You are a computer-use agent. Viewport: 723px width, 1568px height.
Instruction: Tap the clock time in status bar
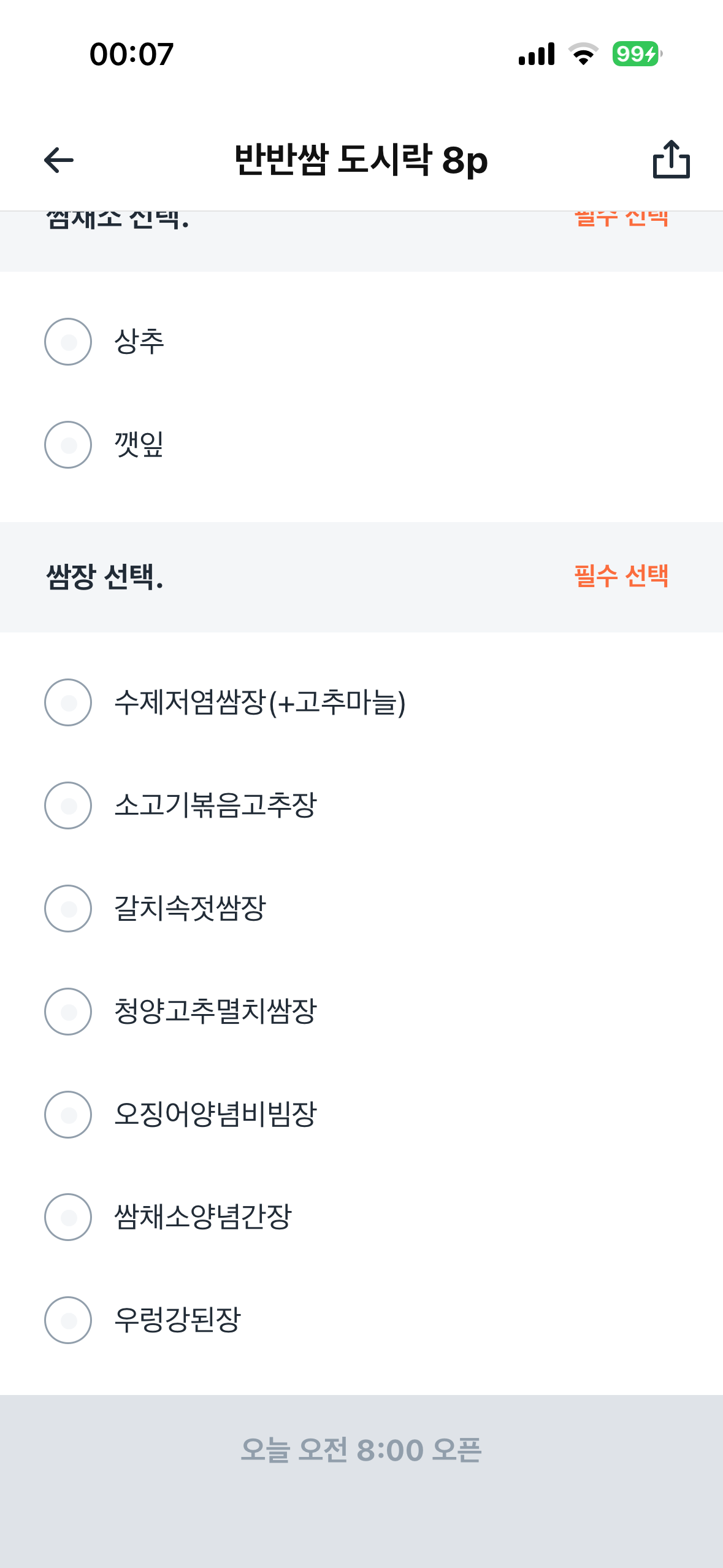click(x=131, y=54)
